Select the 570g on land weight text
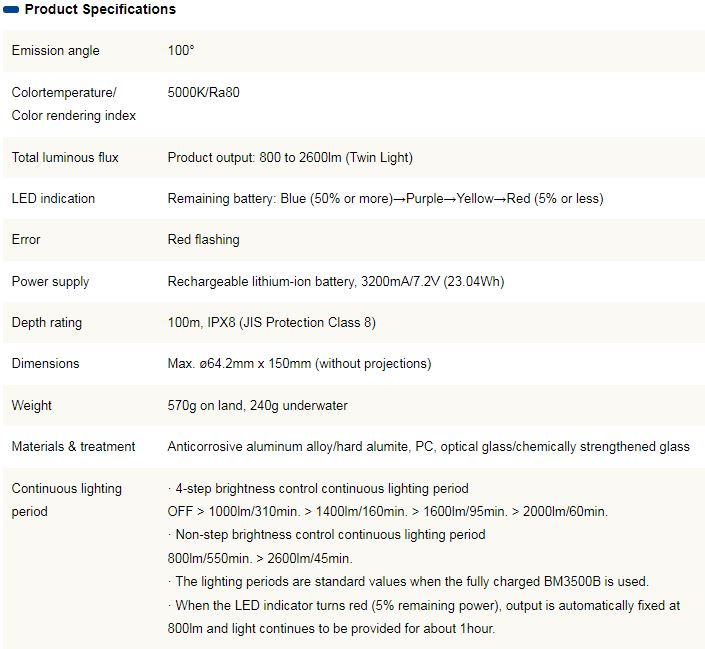The image size is (705, 649). (x=258, y=406)
